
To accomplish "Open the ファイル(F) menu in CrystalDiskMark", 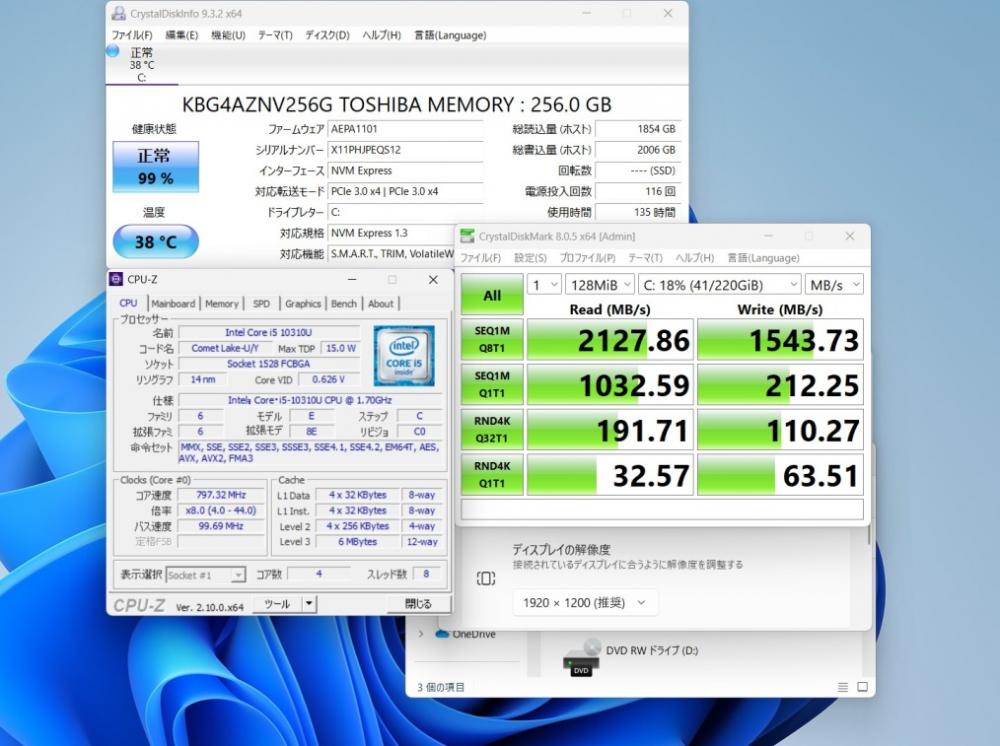I will (x=481, y=258).
